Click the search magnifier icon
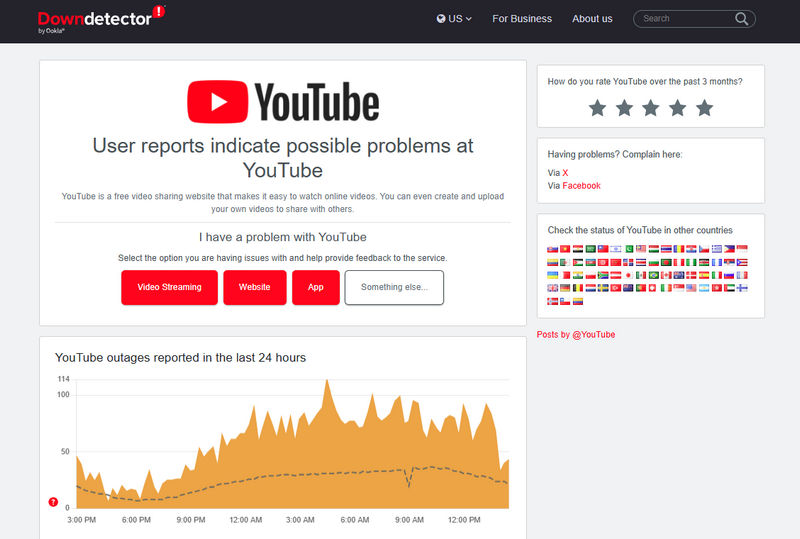The height and width of the screenshot is (539, 800). [x=742, y=19]
